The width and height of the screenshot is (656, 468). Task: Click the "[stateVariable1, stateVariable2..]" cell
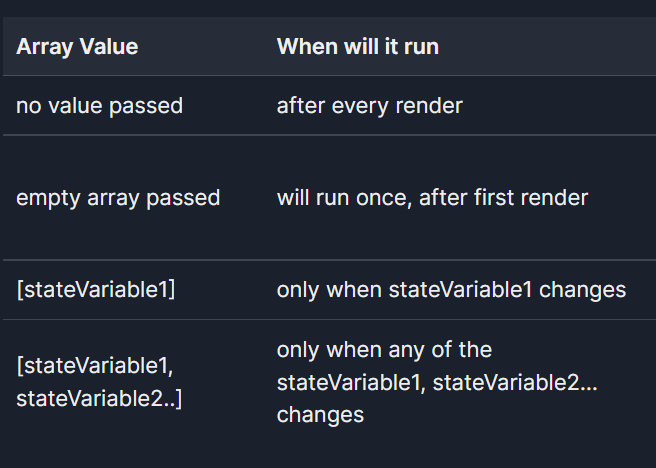pyautogui.click(x=99, y=384)
